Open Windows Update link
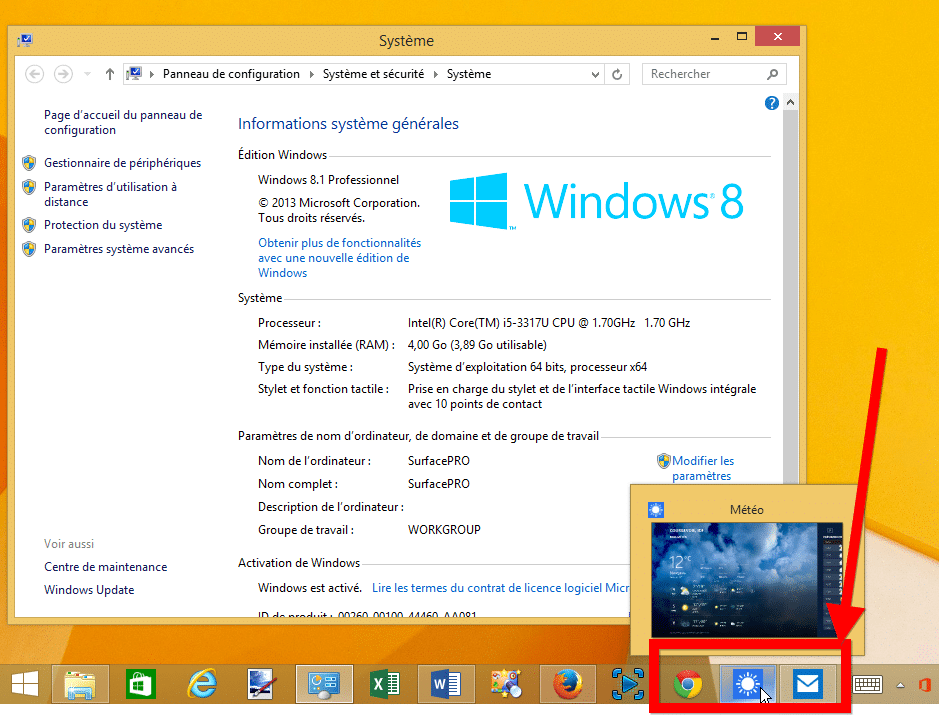Screen dimensions: 939x715 tap(89, 590)
